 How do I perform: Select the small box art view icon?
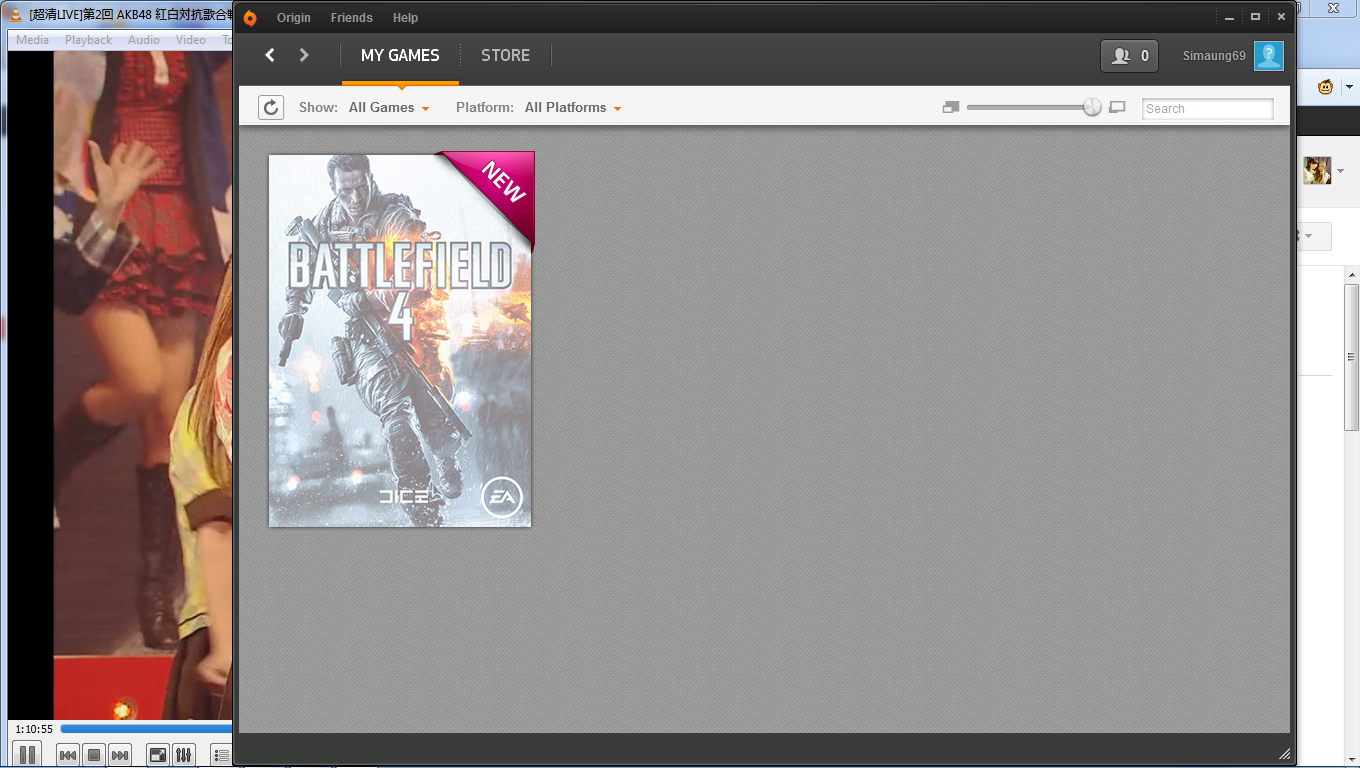click(x=949, y=106)
